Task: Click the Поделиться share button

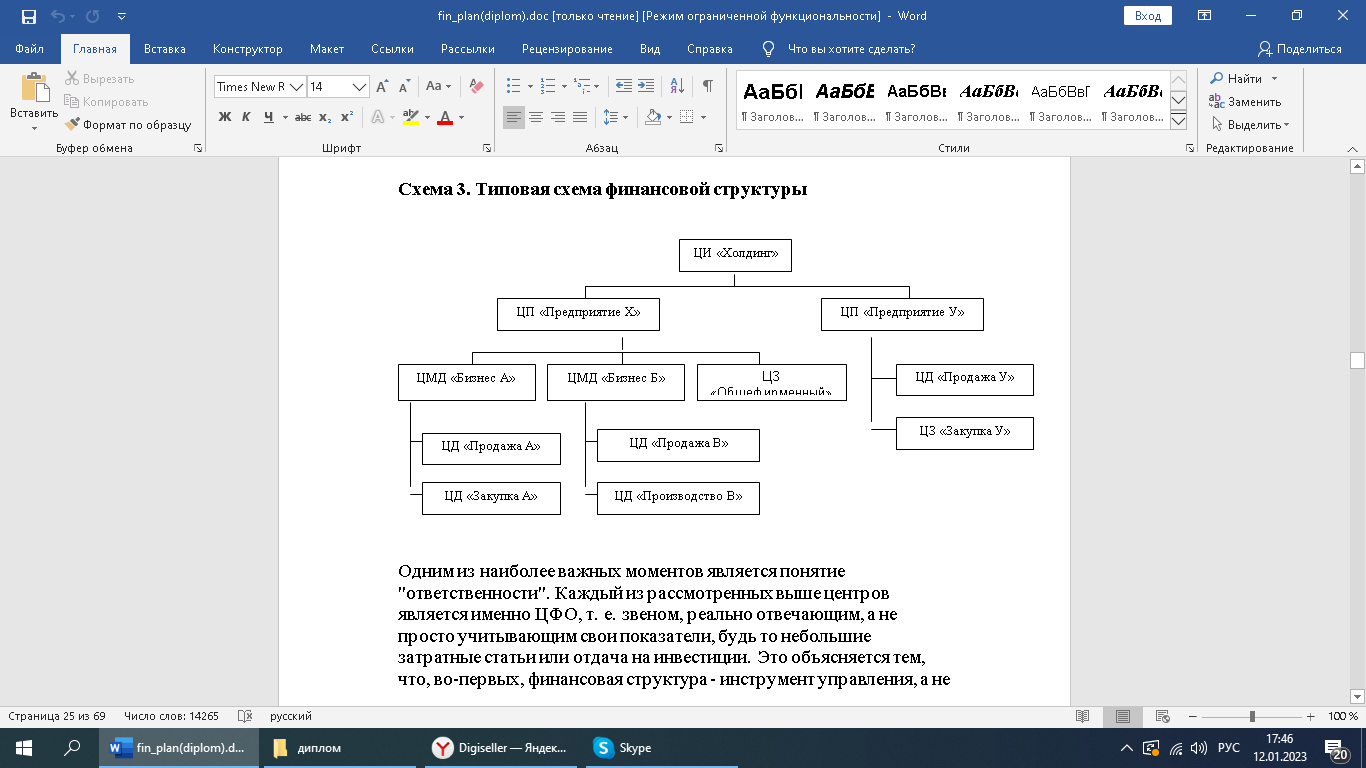Action: (1299, 49)
